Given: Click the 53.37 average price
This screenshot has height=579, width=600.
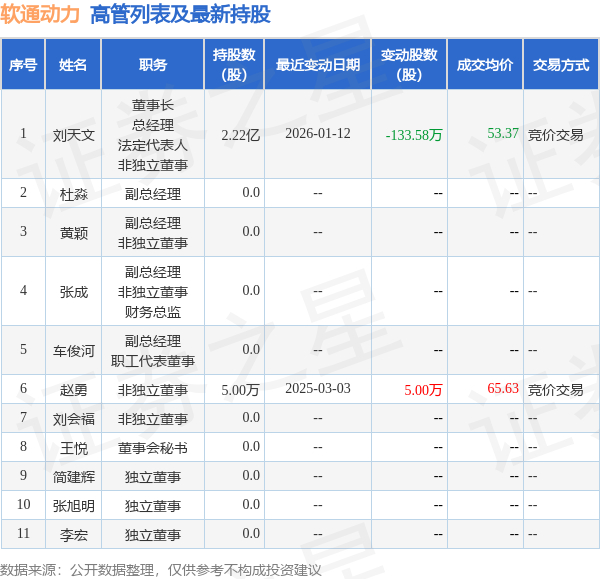Looking at the screenshot, I should [503, 133].
